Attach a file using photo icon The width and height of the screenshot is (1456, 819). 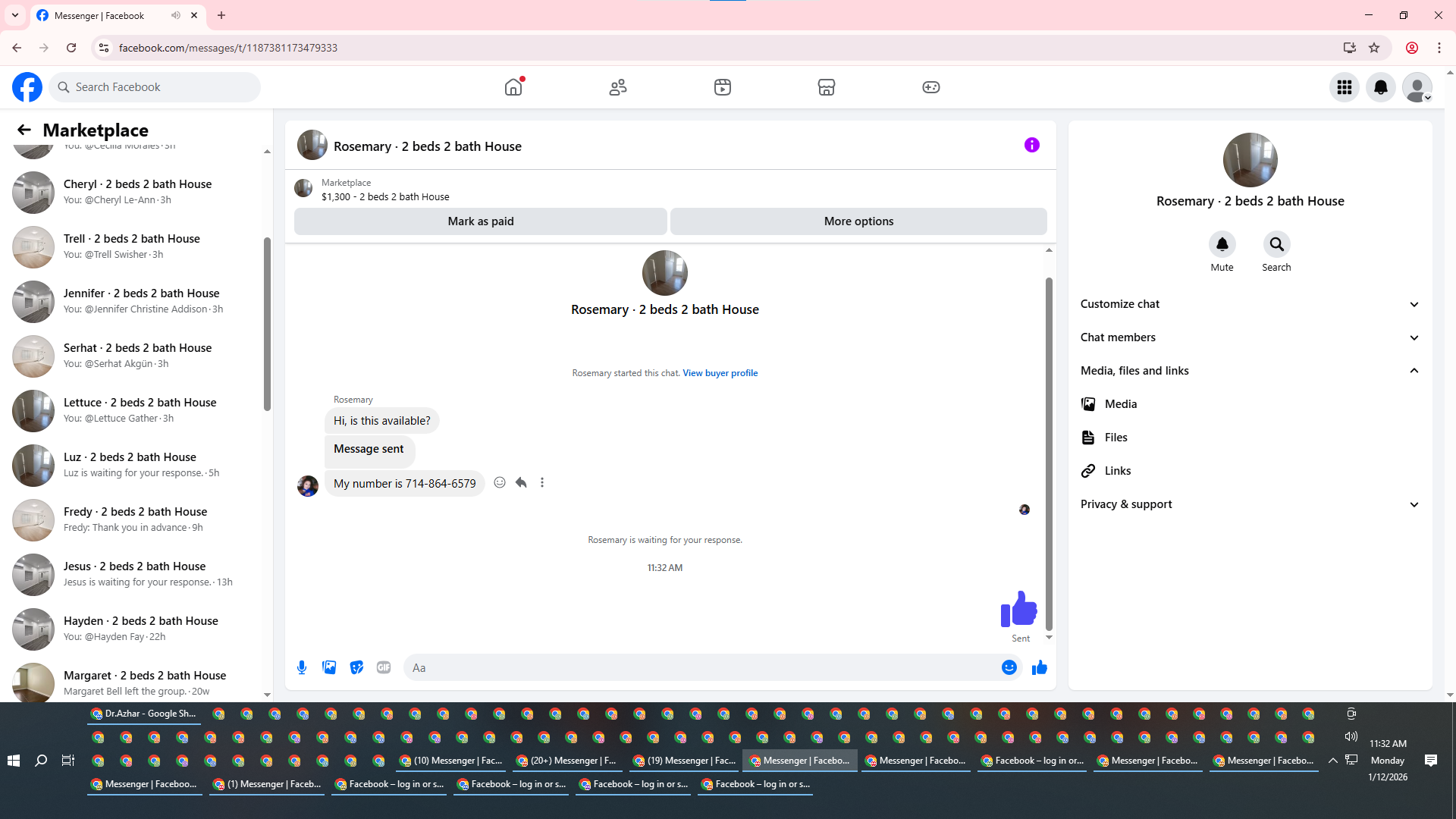coord(329,667)
